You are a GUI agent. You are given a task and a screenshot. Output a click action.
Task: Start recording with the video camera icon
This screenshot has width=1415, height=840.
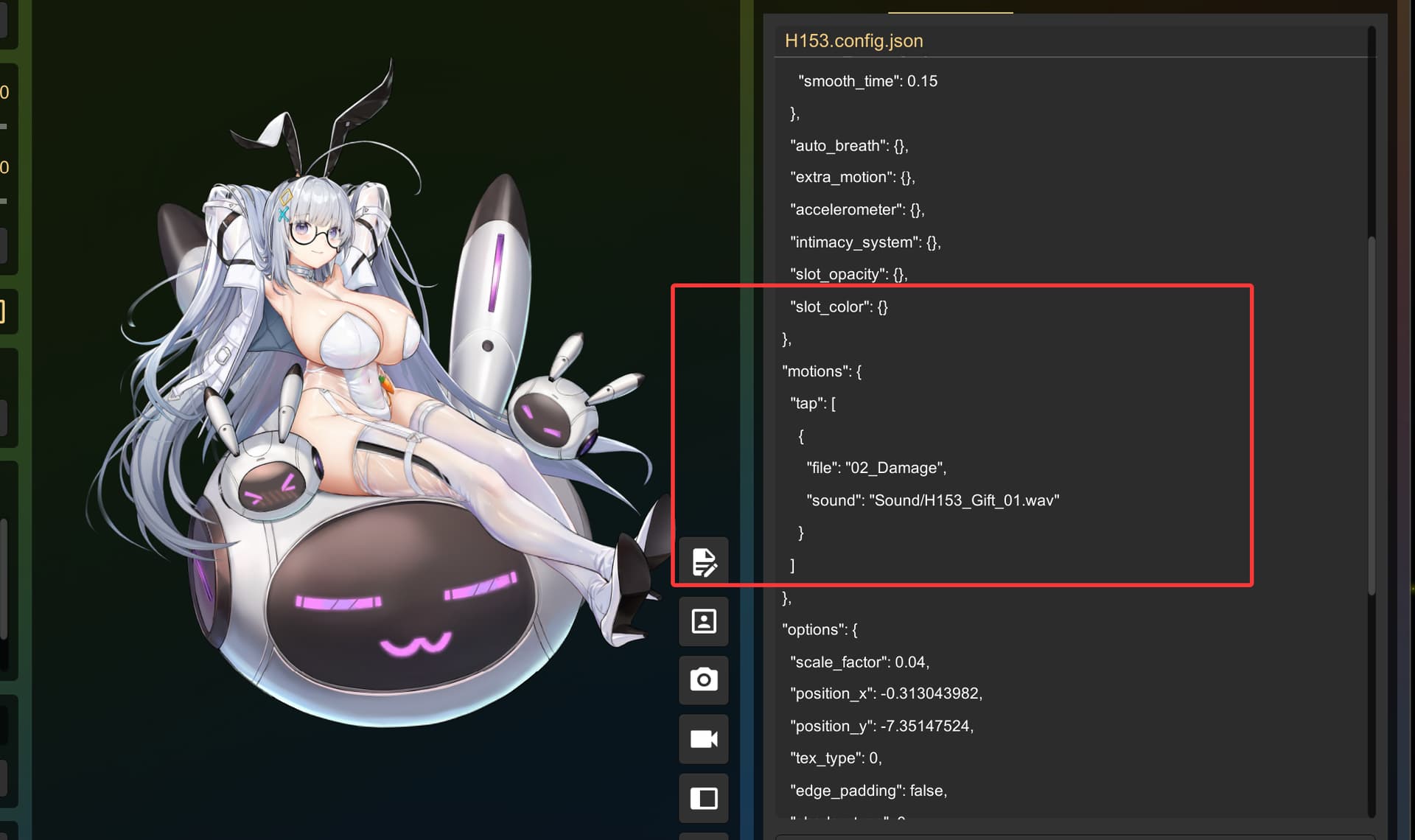click(x=704, y=739)
